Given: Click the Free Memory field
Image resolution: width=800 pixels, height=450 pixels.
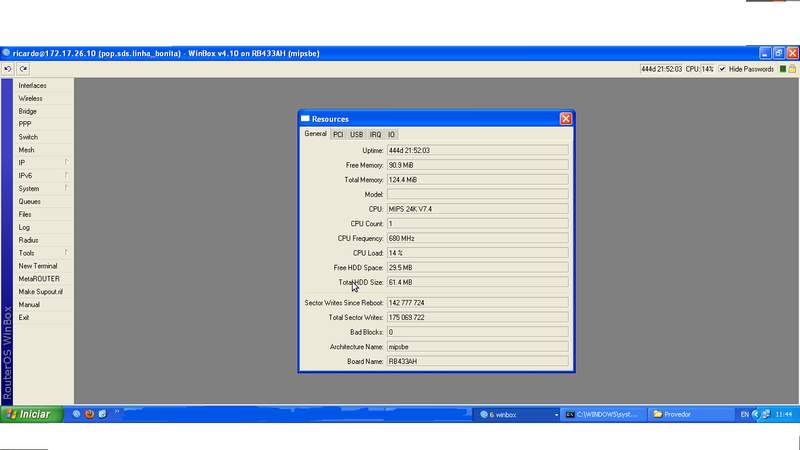Looking at the screenshot, I should pyautogui.click(x=478, y=165).
